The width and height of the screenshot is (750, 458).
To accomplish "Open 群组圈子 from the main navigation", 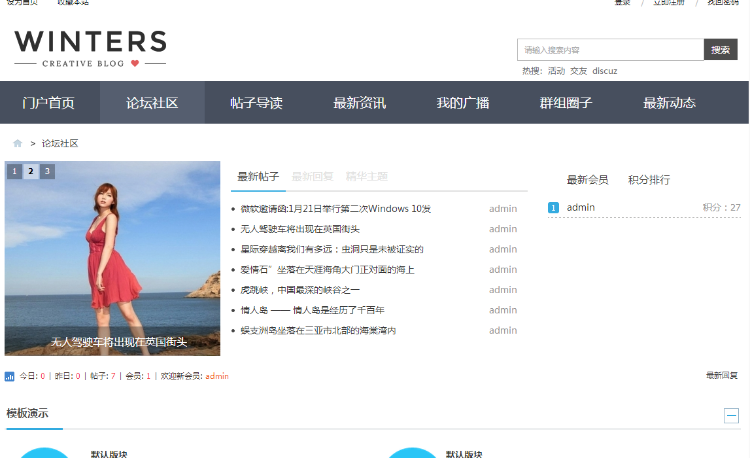I will (x=566, y=103).
